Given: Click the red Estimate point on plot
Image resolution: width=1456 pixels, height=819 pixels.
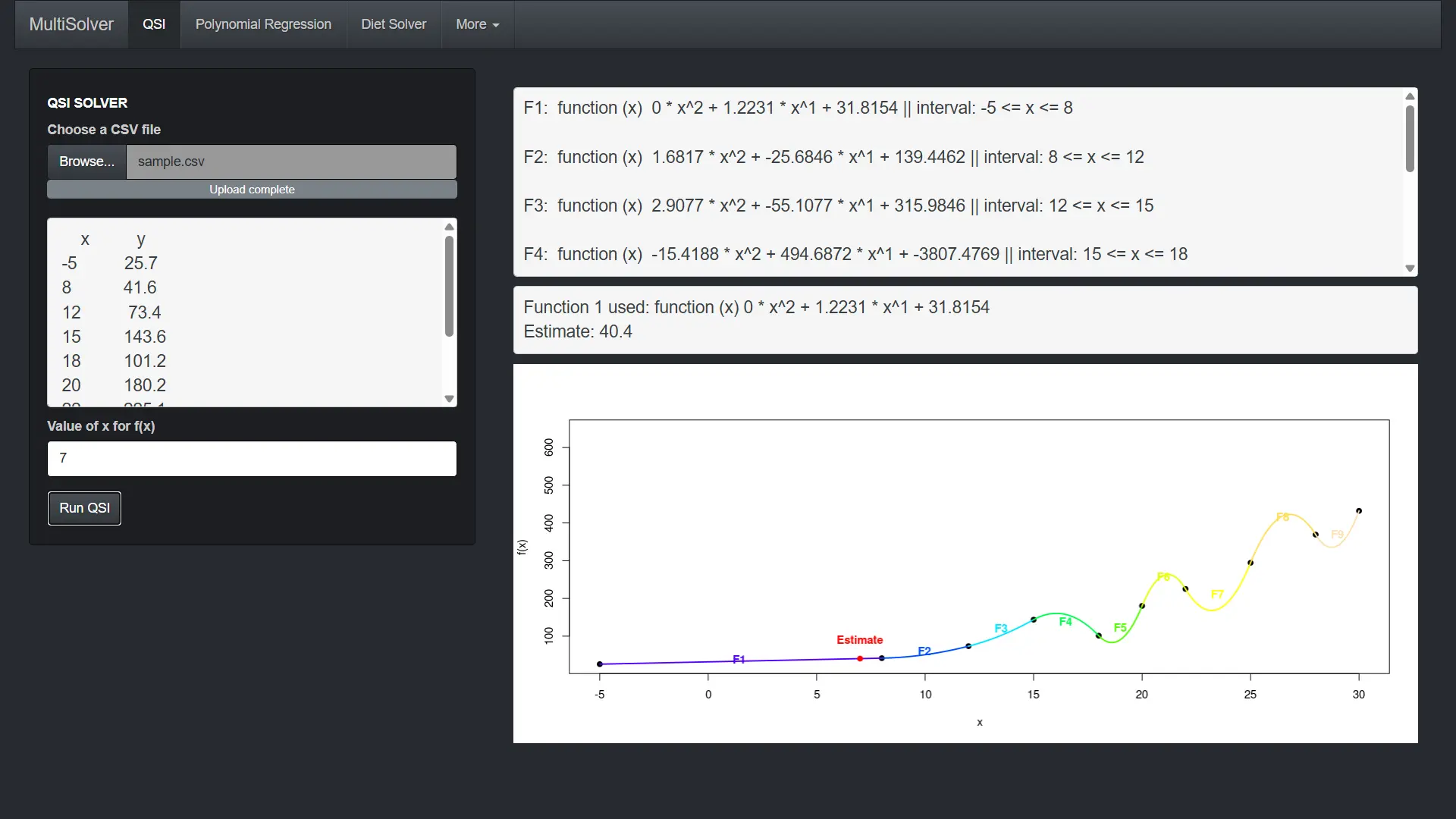Looking at the screenshot, I should tap(859, 658).
